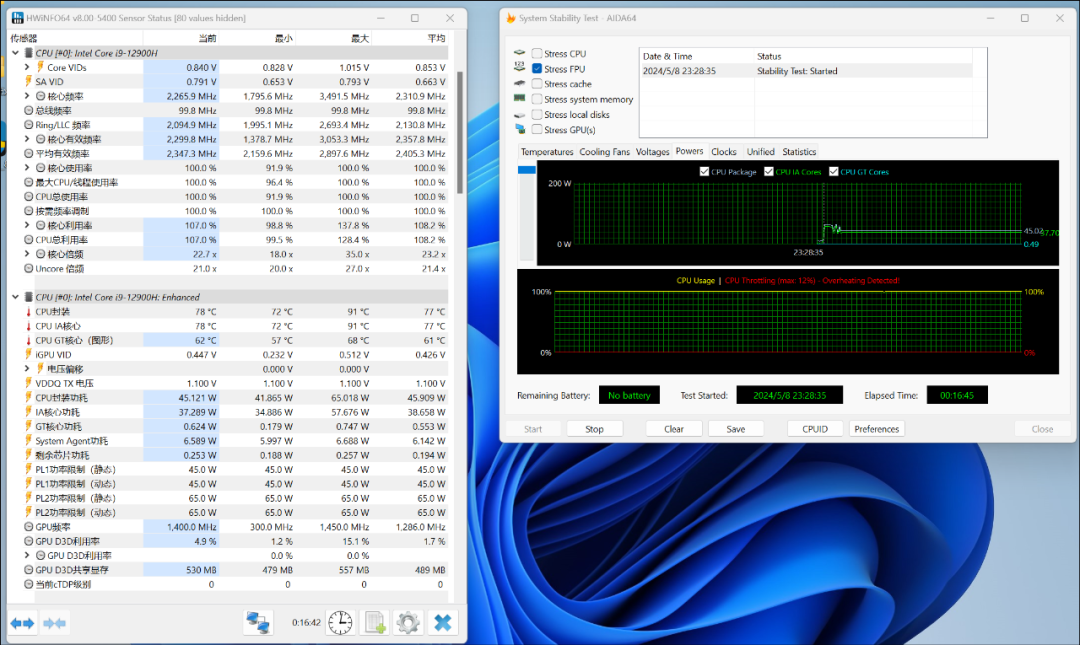Click the lightning bolt icon of SA VID

tap(28, 81)
